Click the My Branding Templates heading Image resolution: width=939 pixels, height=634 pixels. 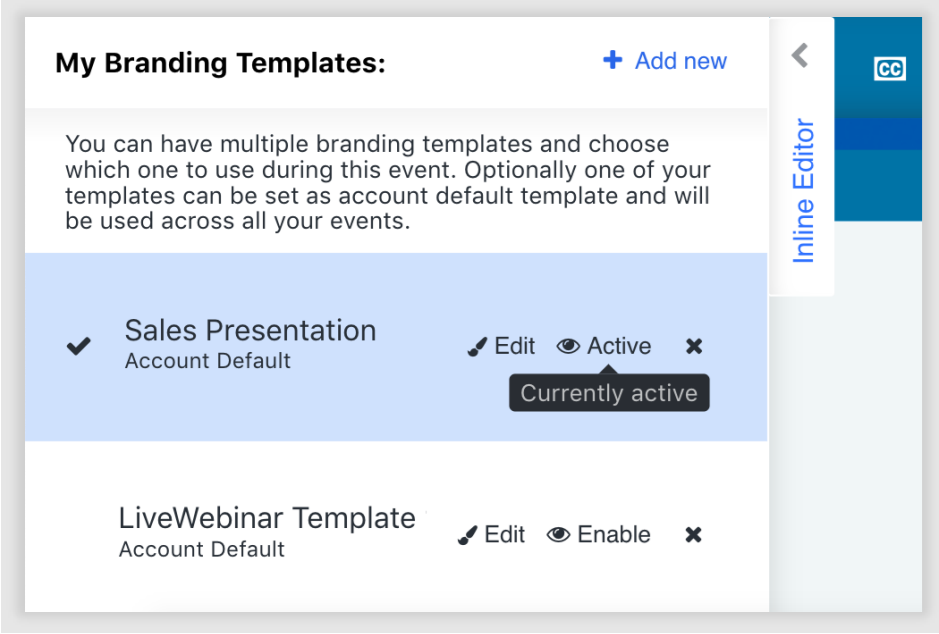click(x=220, y=64)
